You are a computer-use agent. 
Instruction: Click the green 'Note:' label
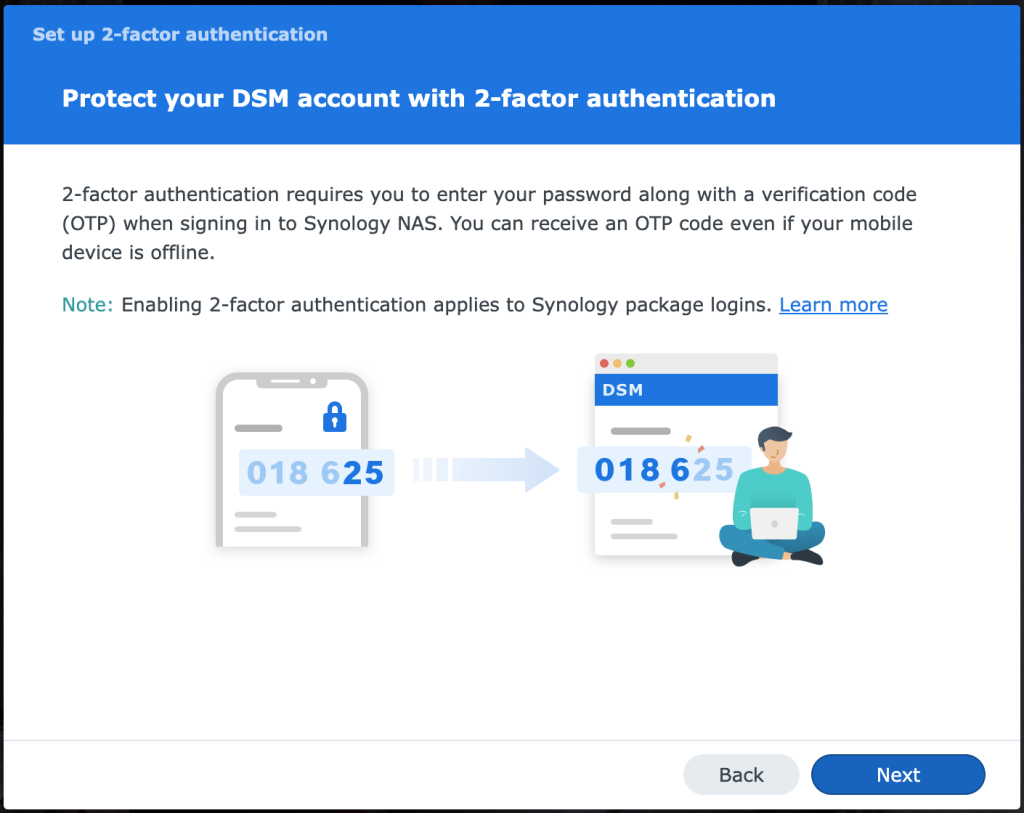tap(88, 305)
